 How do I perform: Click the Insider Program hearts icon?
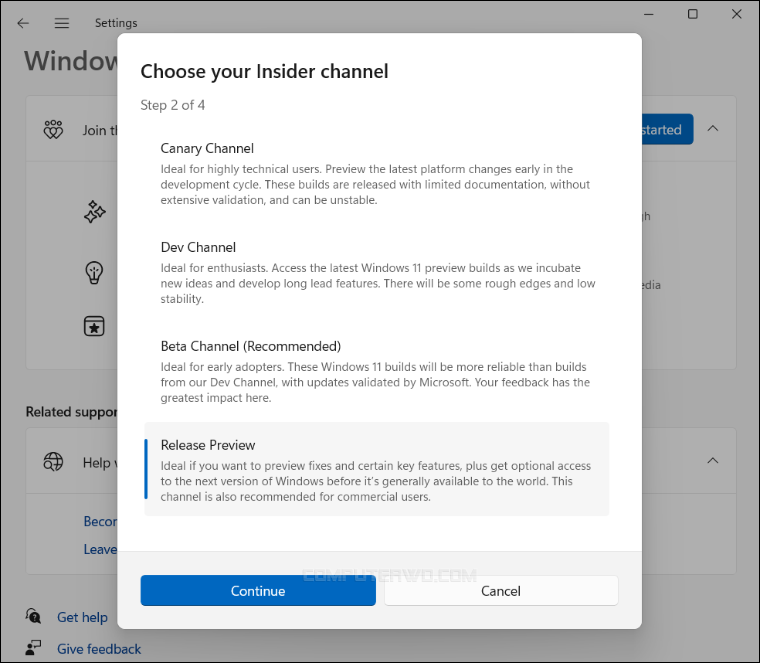53,129
